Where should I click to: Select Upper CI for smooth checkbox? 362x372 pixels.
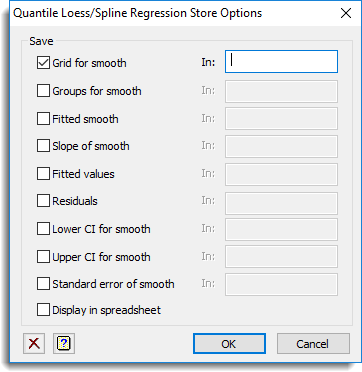pos(43,257)
